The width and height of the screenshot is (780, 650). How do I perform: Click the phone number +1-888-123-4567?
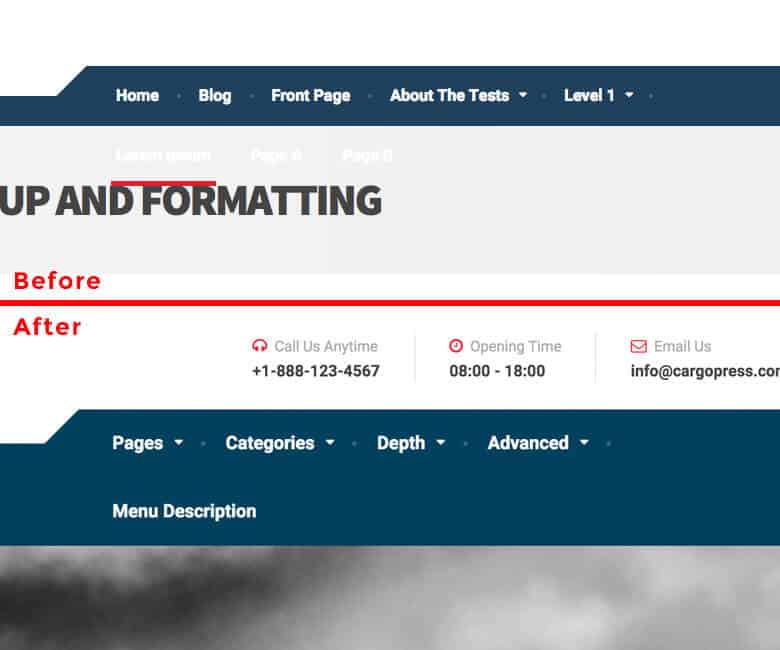click(315, 371)
